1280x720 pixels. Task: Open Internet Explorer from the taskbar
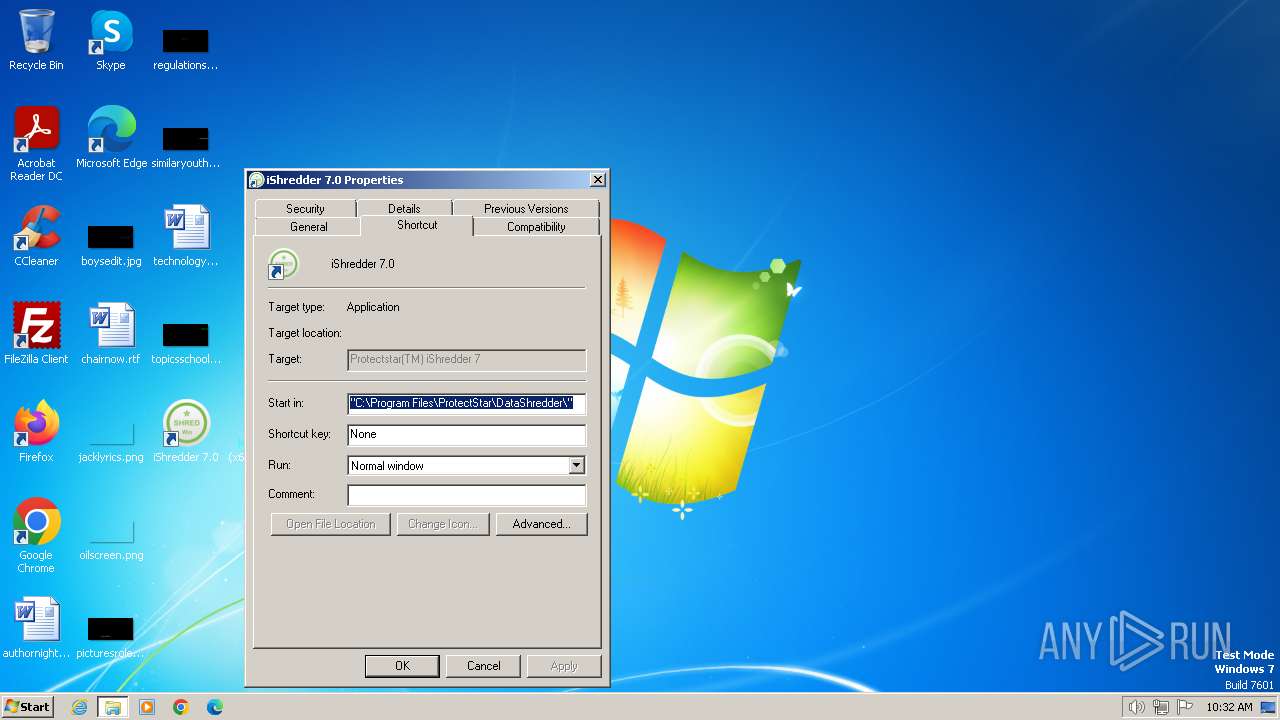pos(79,707)
